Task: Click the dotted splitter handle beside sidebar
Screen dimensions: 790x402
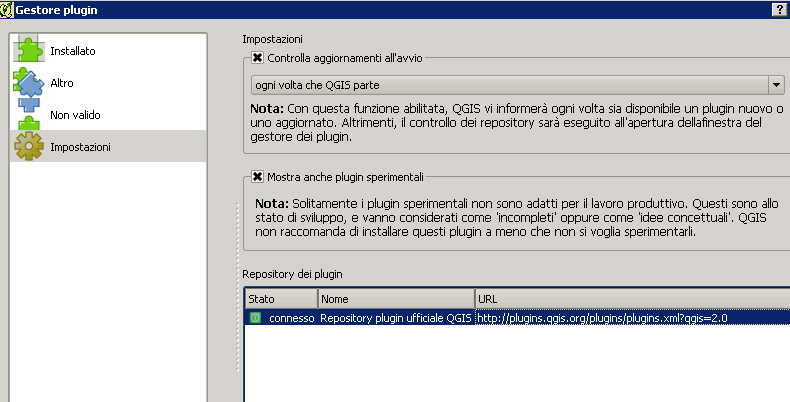Action: click(x=236, y=300)
